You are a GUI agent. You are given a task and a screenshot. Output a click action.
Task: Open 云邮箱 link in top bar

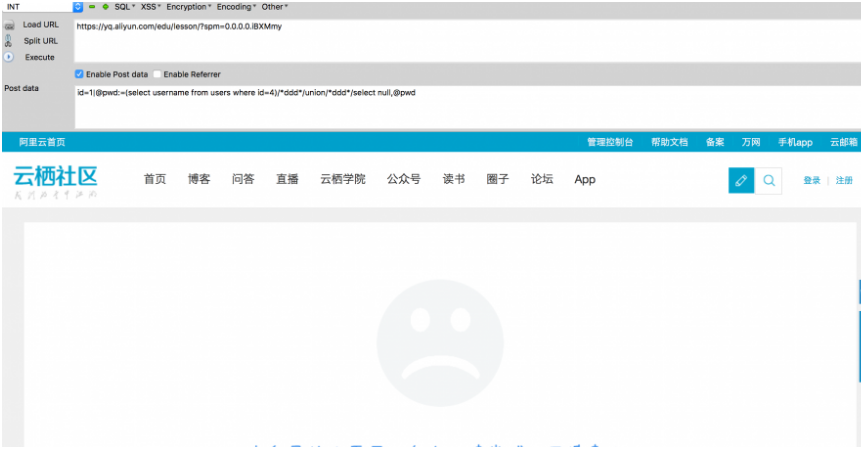[x=843, y=142]
